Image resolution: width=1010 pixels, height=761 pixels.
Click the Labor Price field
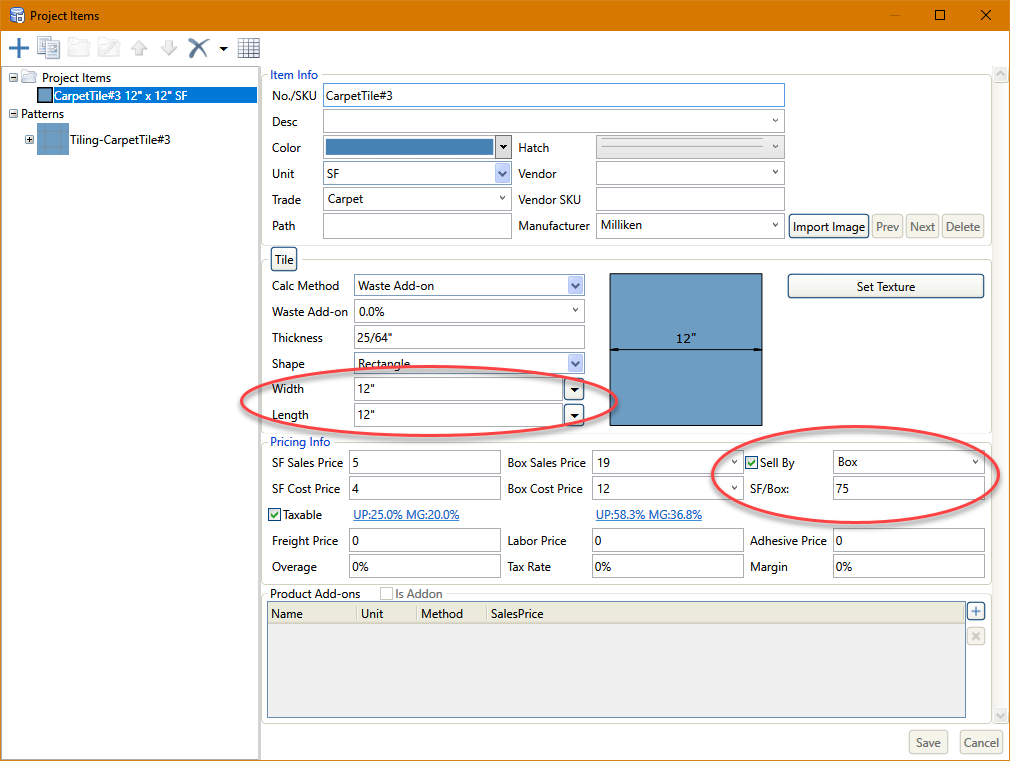[x=667, y=541]
